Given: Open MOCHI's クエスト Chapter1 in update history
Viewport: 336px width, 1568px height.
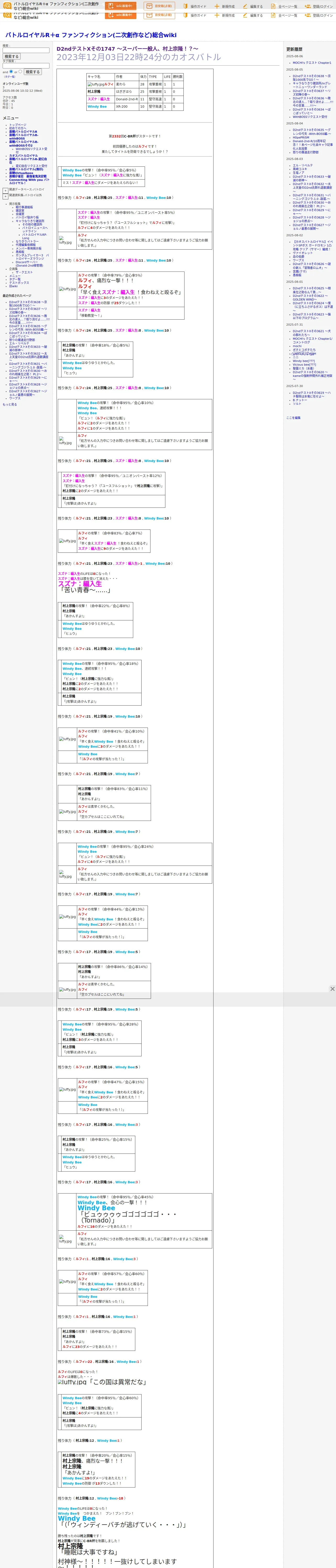Looking at the screenshot, I should click(x=312, y=63).
